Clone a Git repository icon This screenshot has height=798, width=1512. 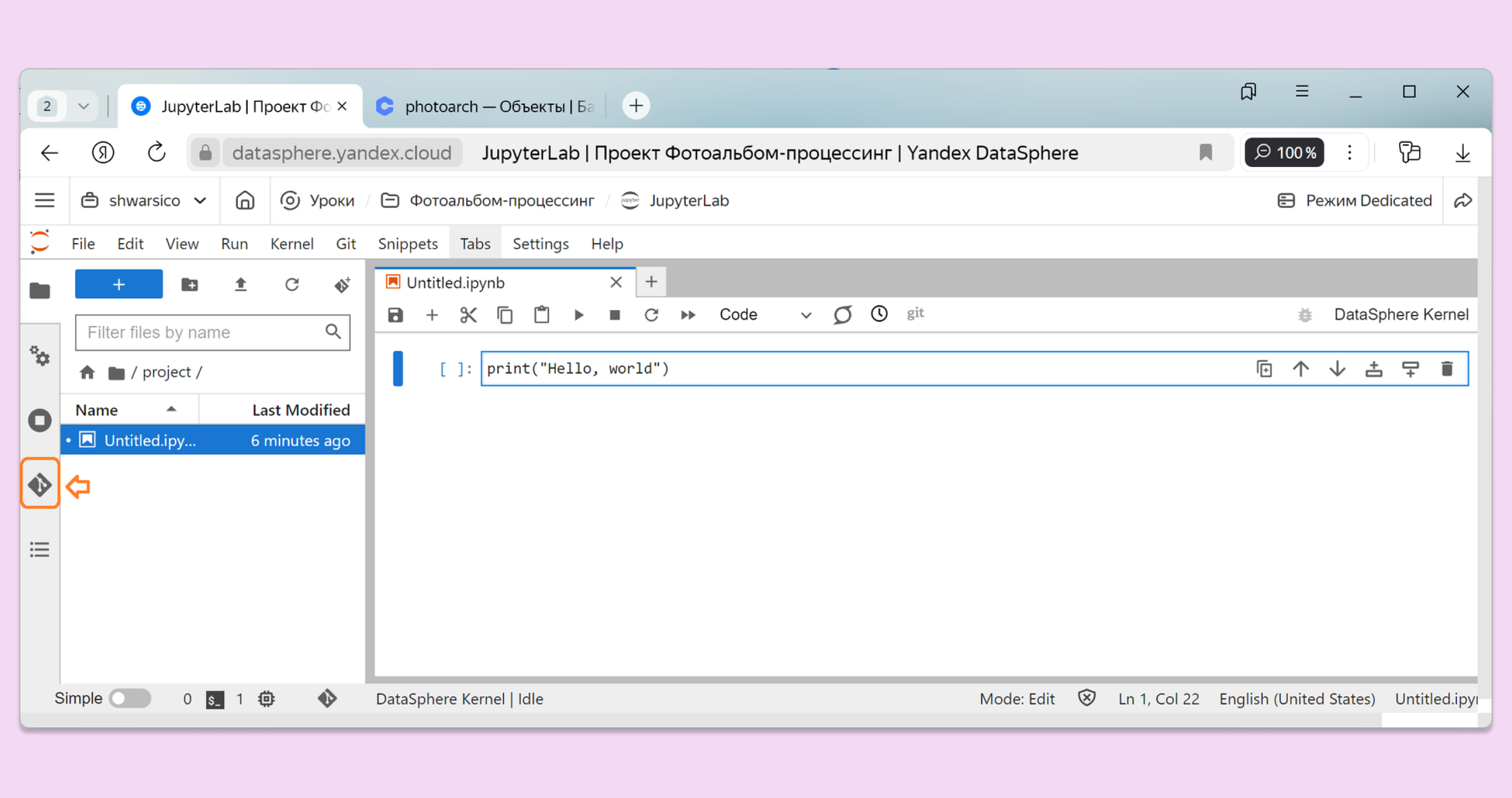tap(342, 285)
